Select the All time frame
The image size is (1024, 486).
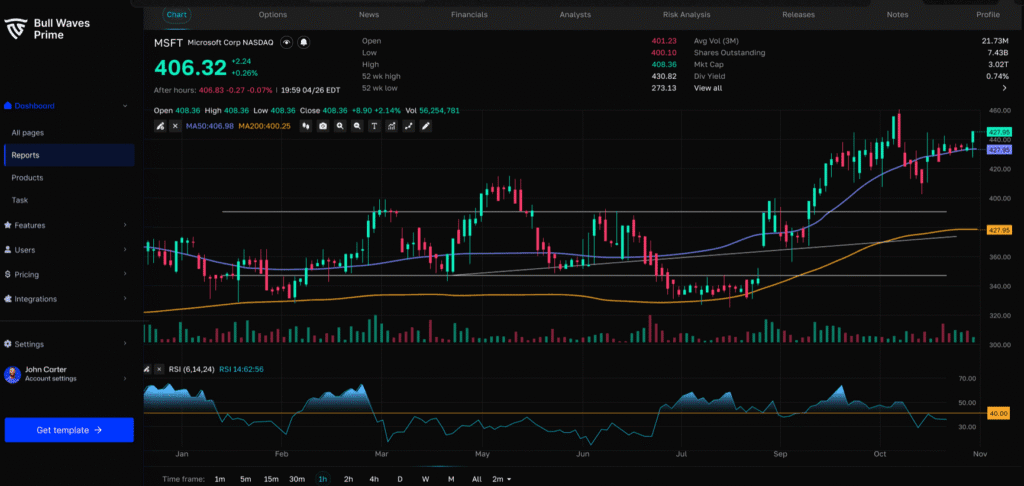(477, 479)
